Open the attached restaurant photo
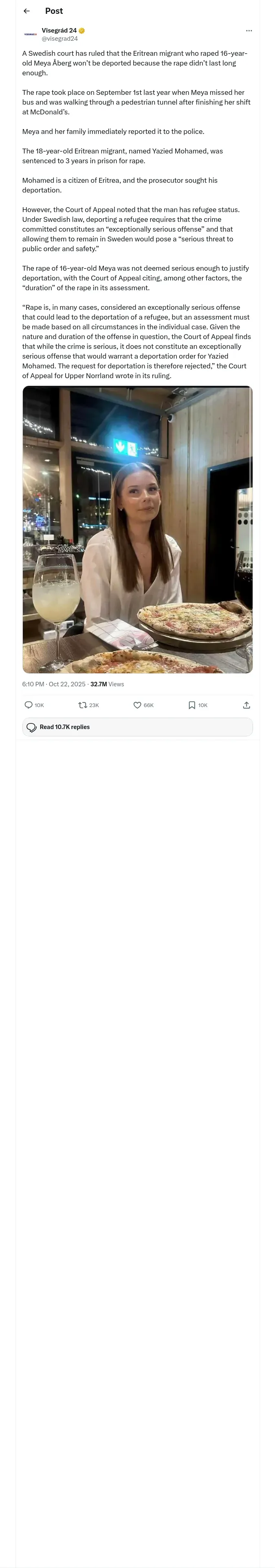This screenshot has height=1568, width=275. 137,530
